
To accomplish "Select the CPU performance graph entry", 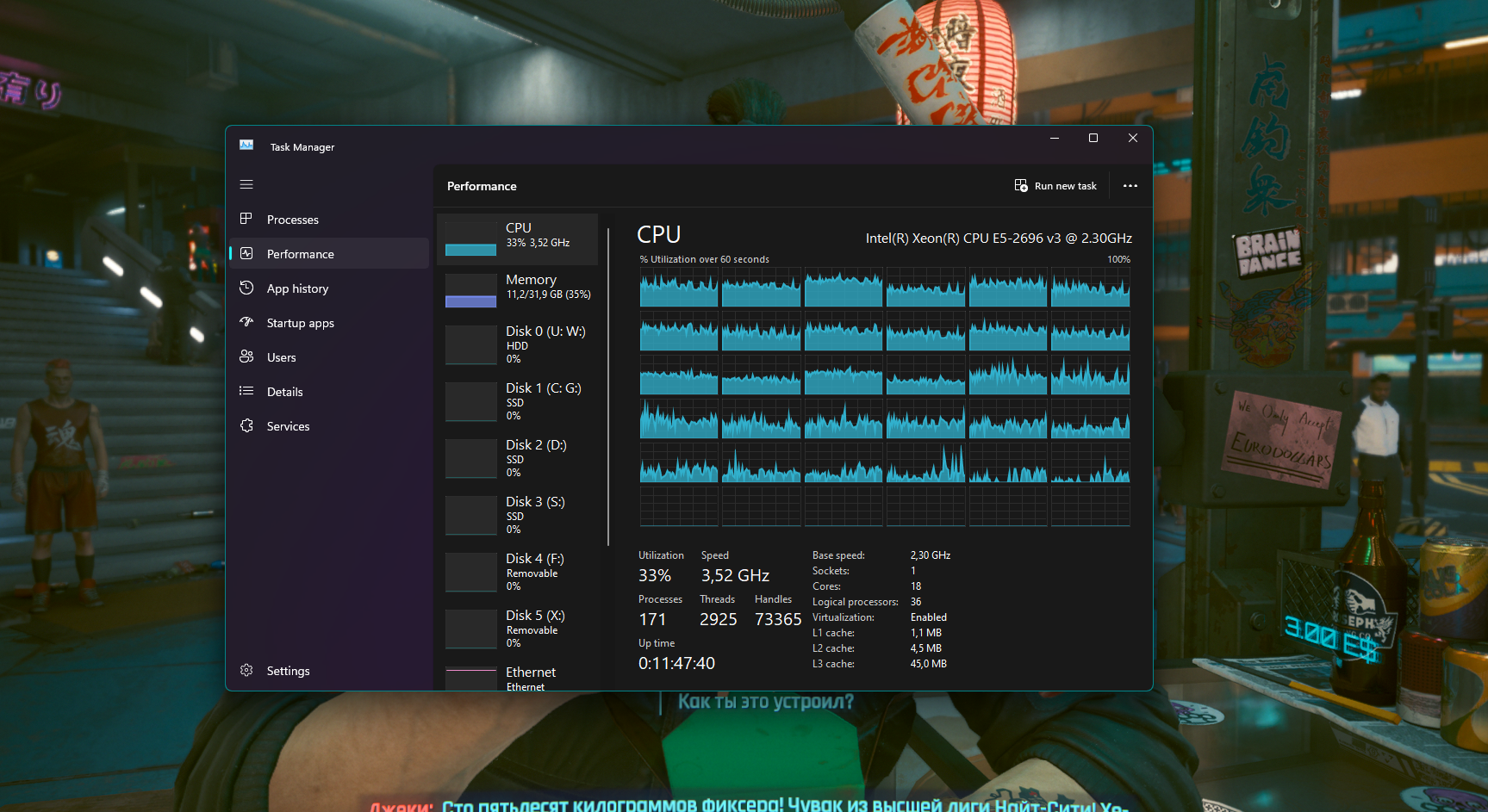I will point(518,239).
